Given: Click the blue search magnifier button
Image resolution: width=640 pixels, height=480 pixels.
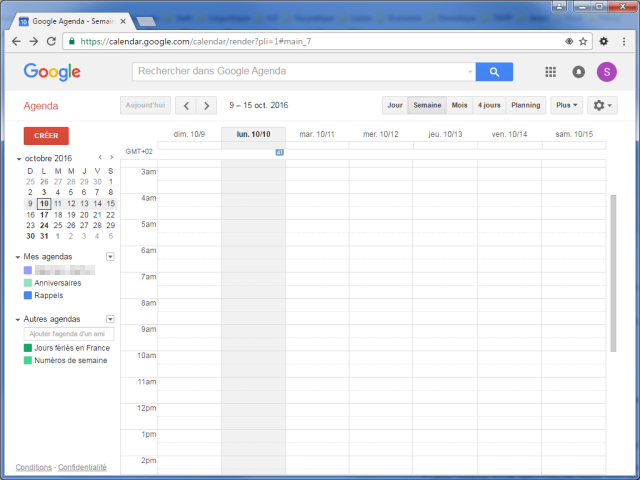Looking at the screenshot, I should tap(494, 71).
